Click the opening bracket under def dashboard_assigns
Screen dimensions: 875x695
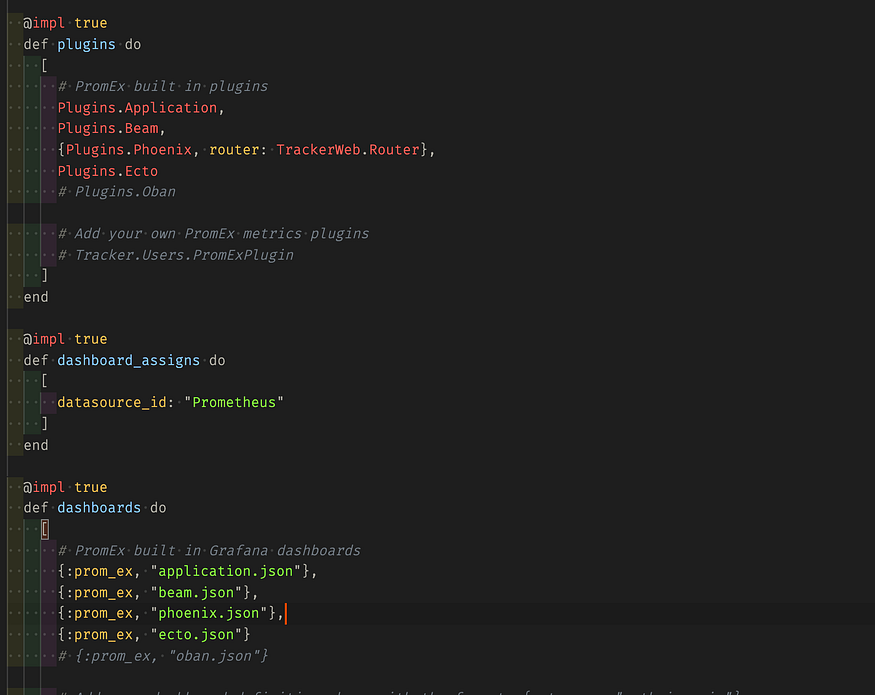click(45, 381)
